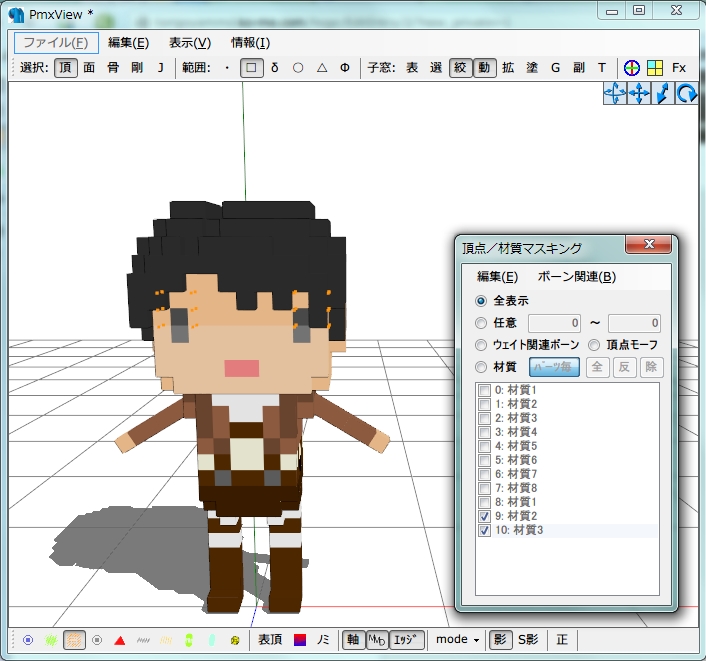Click the 正 button in bottom bar
706x661 pixels.
(562, 640)
